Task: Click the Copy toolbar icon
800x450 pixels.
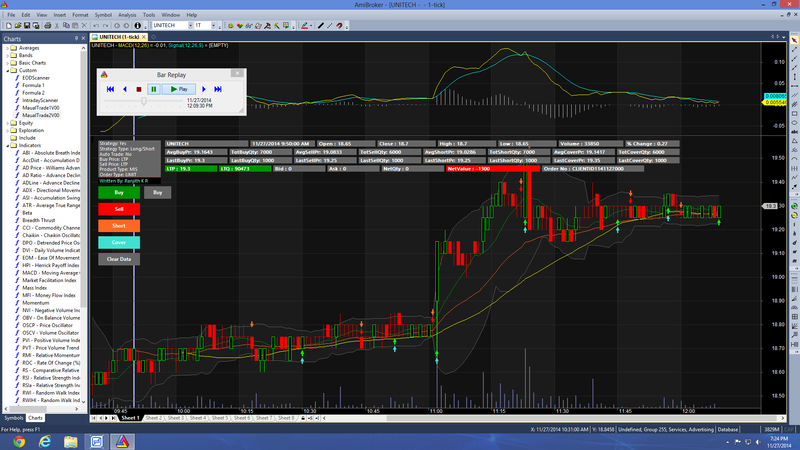Action: click(x=66, y=26)
